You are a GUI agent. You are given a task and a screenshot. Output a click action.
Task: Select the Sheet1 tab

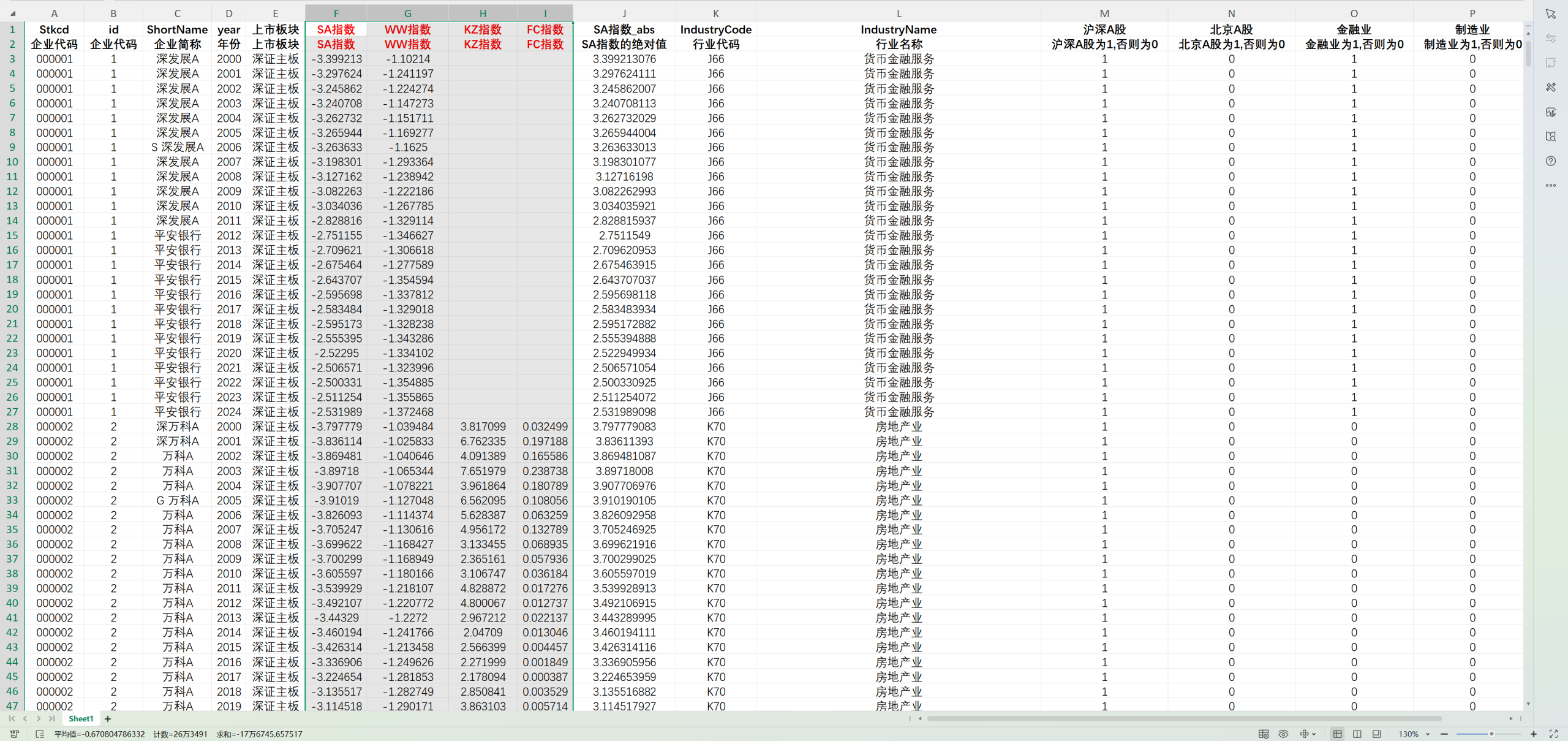81,718
